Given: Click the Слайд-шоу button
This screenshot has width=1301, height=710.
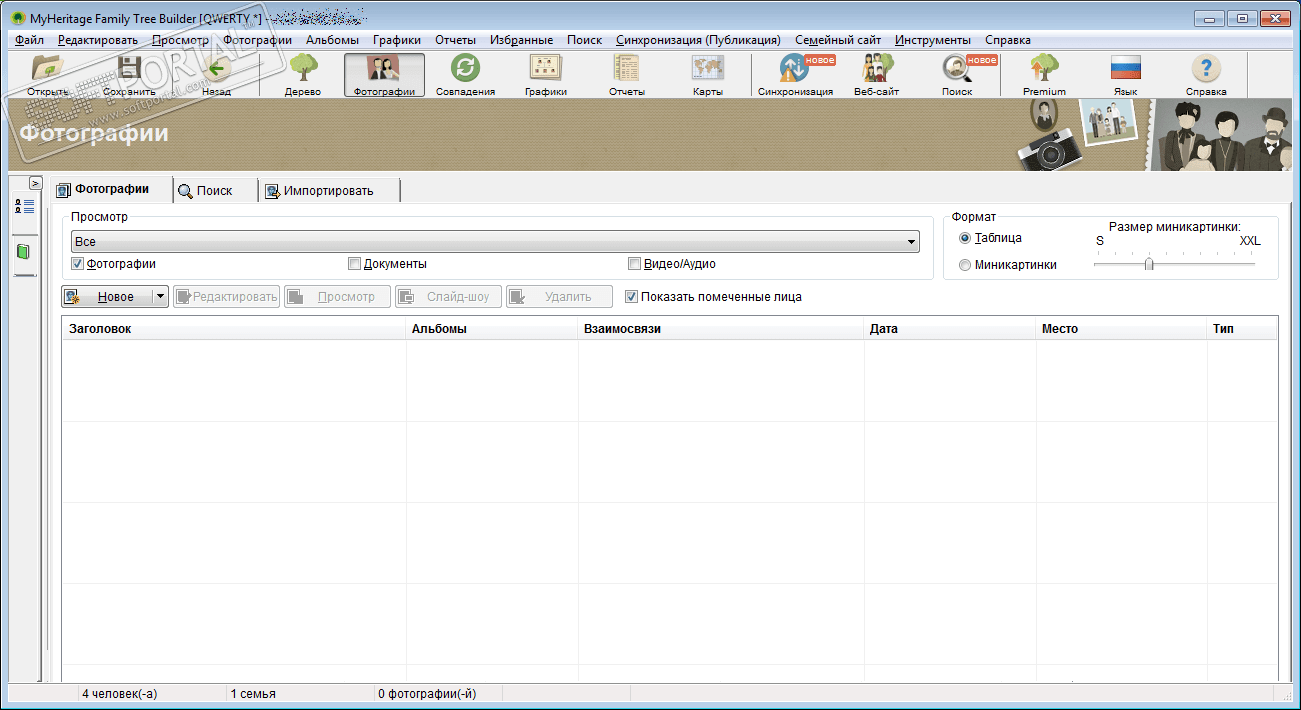Looking at the screenshot, I should [448, 296].
